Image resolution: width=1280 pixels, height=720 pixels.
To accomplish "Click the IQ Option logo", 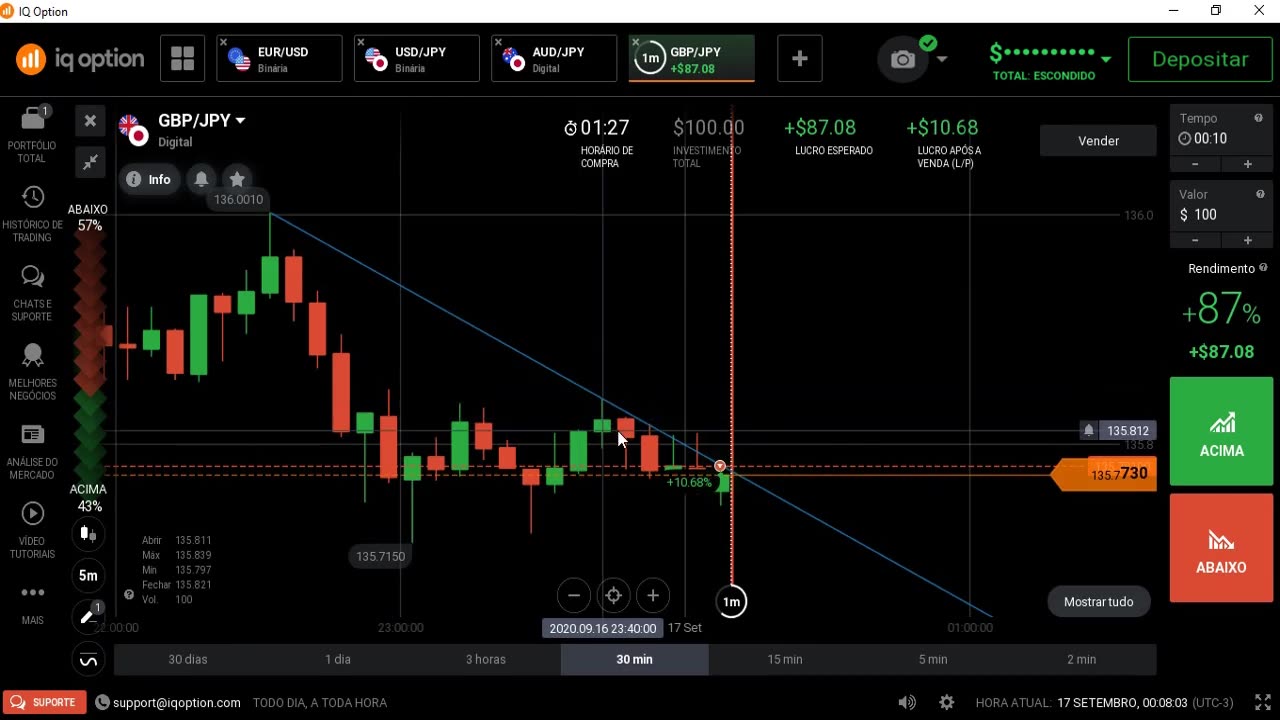I will [x=80, y=59].
